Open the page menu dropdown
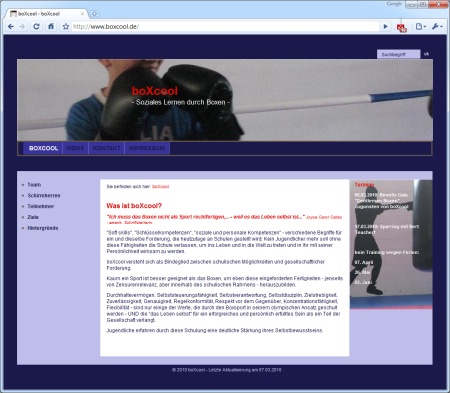Screen dimensions: 450x393 click(x=421, y=27)
